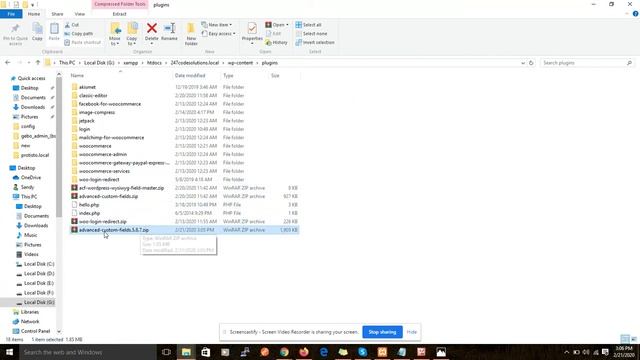
Task: Click Invert selection in ribbon
Action: coord(315,42)
